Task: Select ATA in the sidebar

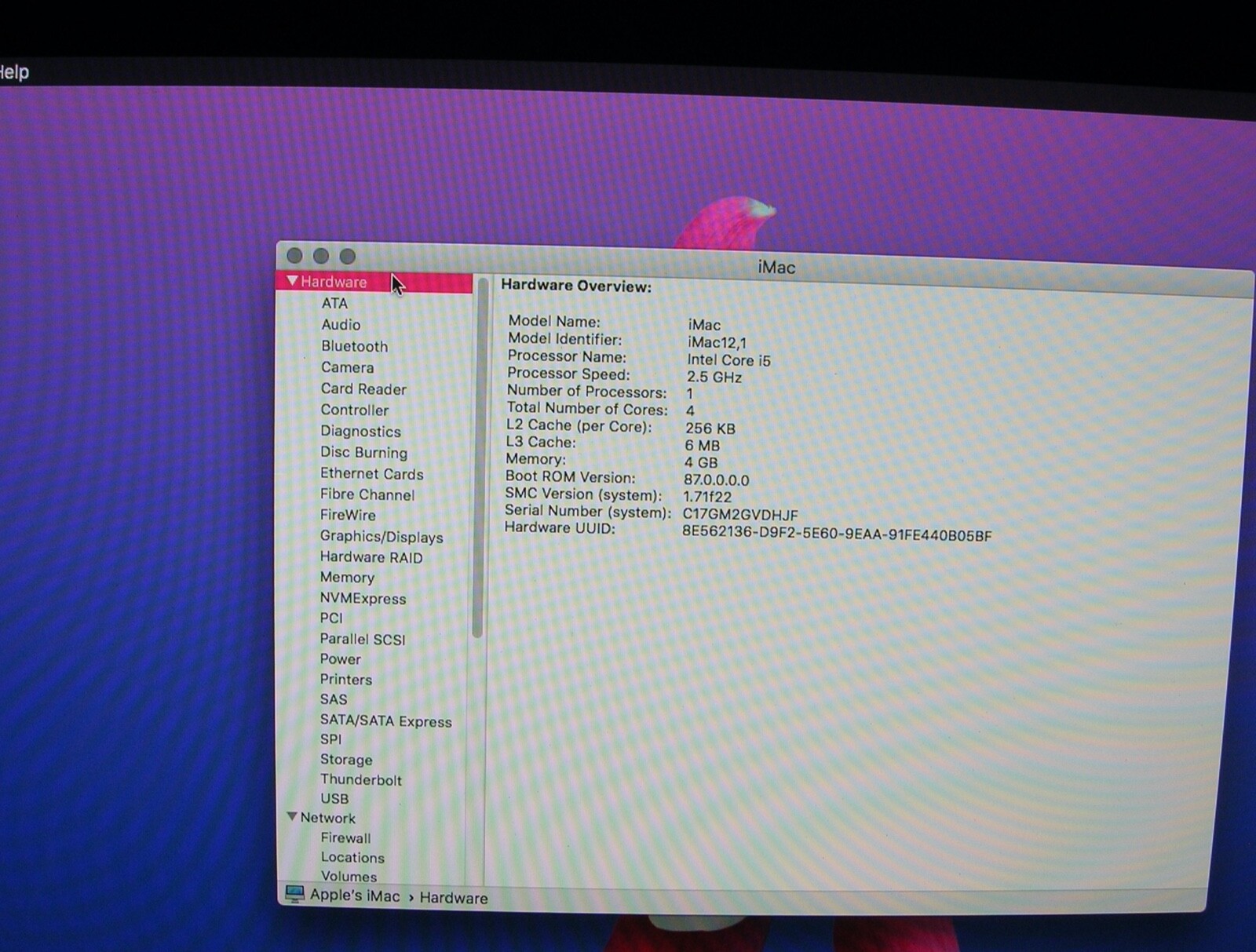Action: pyautogui.click(x=334, y=303)
